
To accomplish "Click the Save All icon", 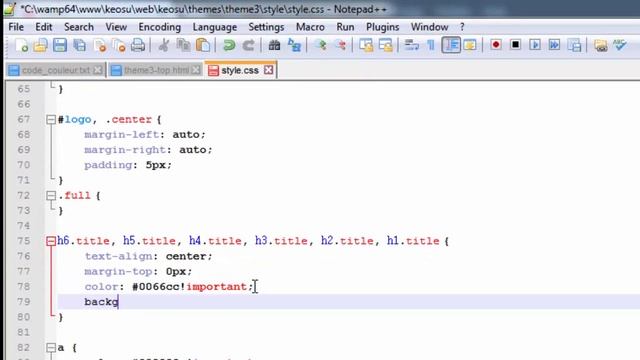I will click(80, 45).
